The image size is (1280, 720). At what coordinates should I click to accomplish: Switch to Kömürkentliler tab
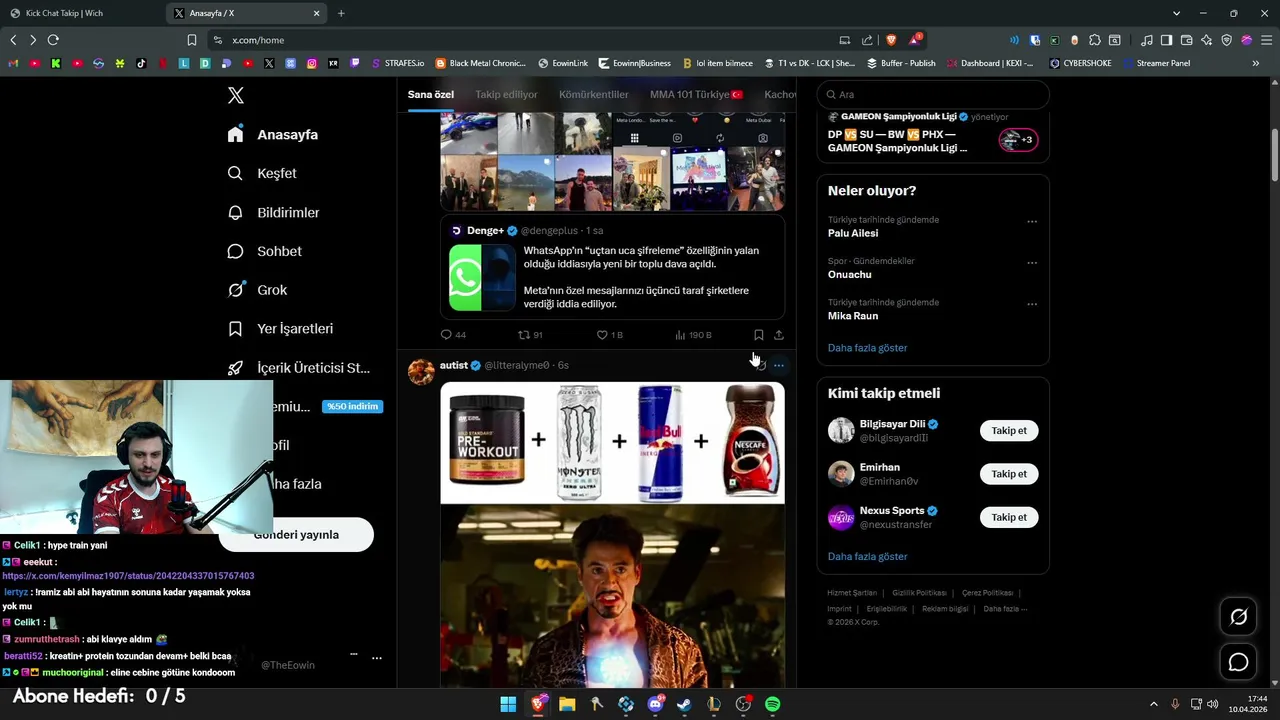594,94
